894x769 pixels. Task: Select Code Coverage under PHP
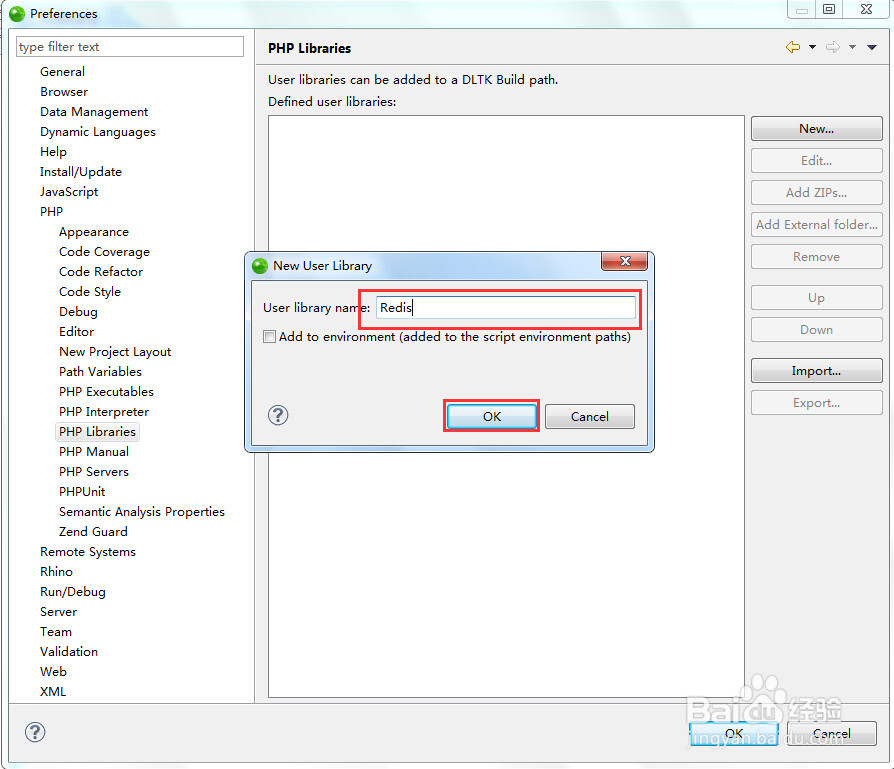pyautogui.click(x=104, y=252)
